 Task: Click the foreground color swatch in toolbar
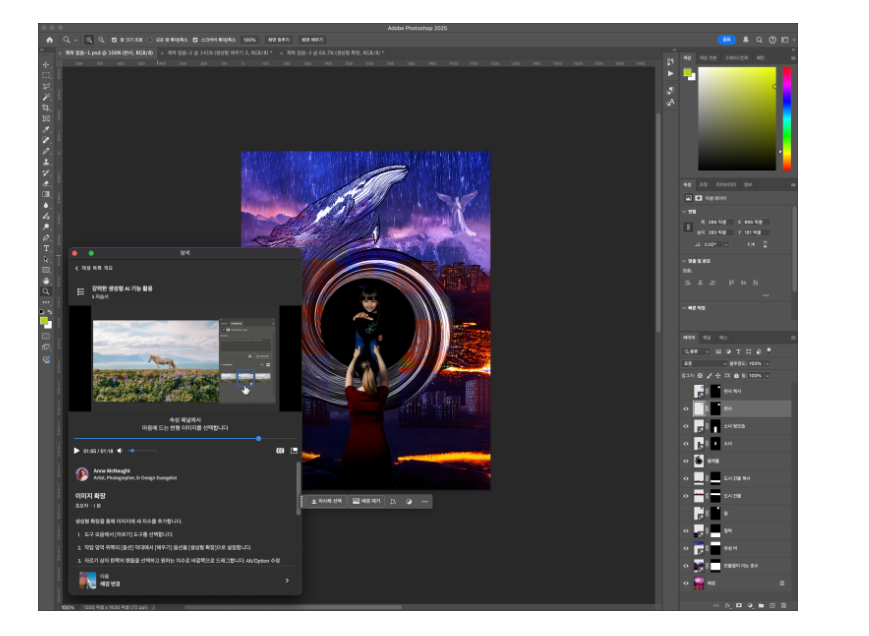click(x=44, y=321)
